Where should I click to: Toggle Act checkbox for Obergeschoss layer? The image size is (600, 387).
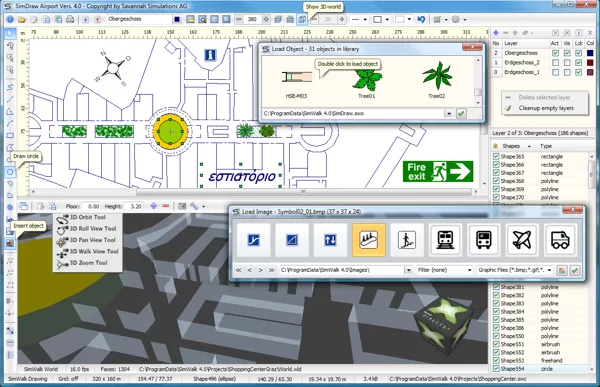(555, 53)
